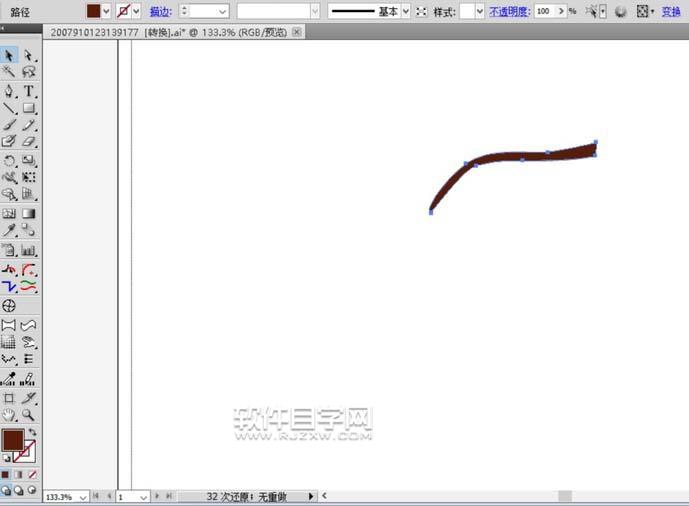Select the Mesh tool
The height and width of the screenshot is (506, 689).
(x=9, y=214)
